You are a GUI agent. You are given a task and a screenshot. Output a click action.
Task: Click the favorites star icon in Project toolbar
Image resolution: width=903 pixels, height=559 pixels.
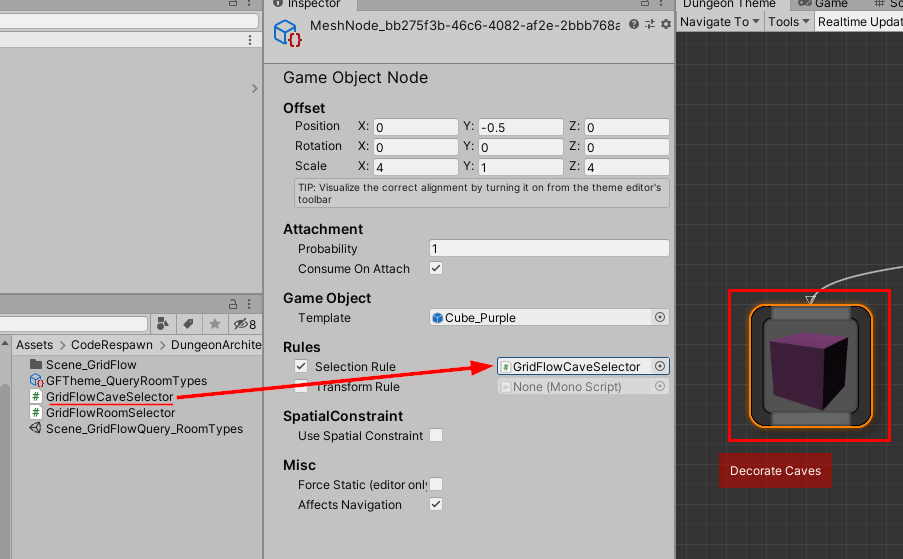[215, 324]
